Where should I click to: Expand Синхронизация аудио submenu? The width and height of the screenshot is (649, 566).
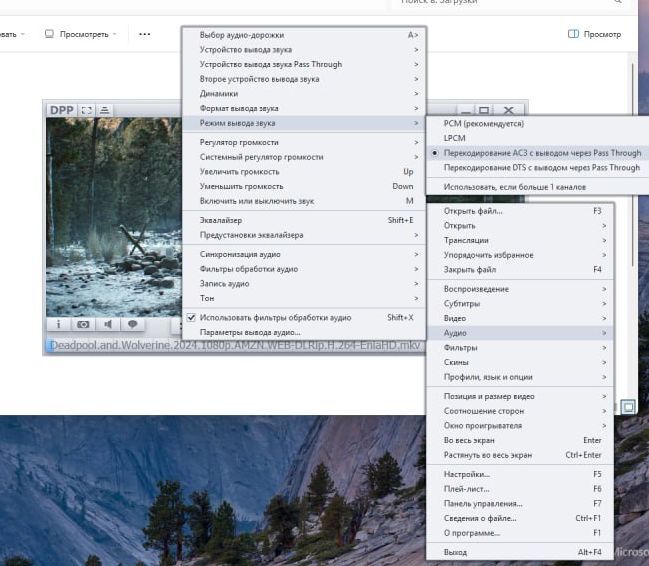(304, 254)
